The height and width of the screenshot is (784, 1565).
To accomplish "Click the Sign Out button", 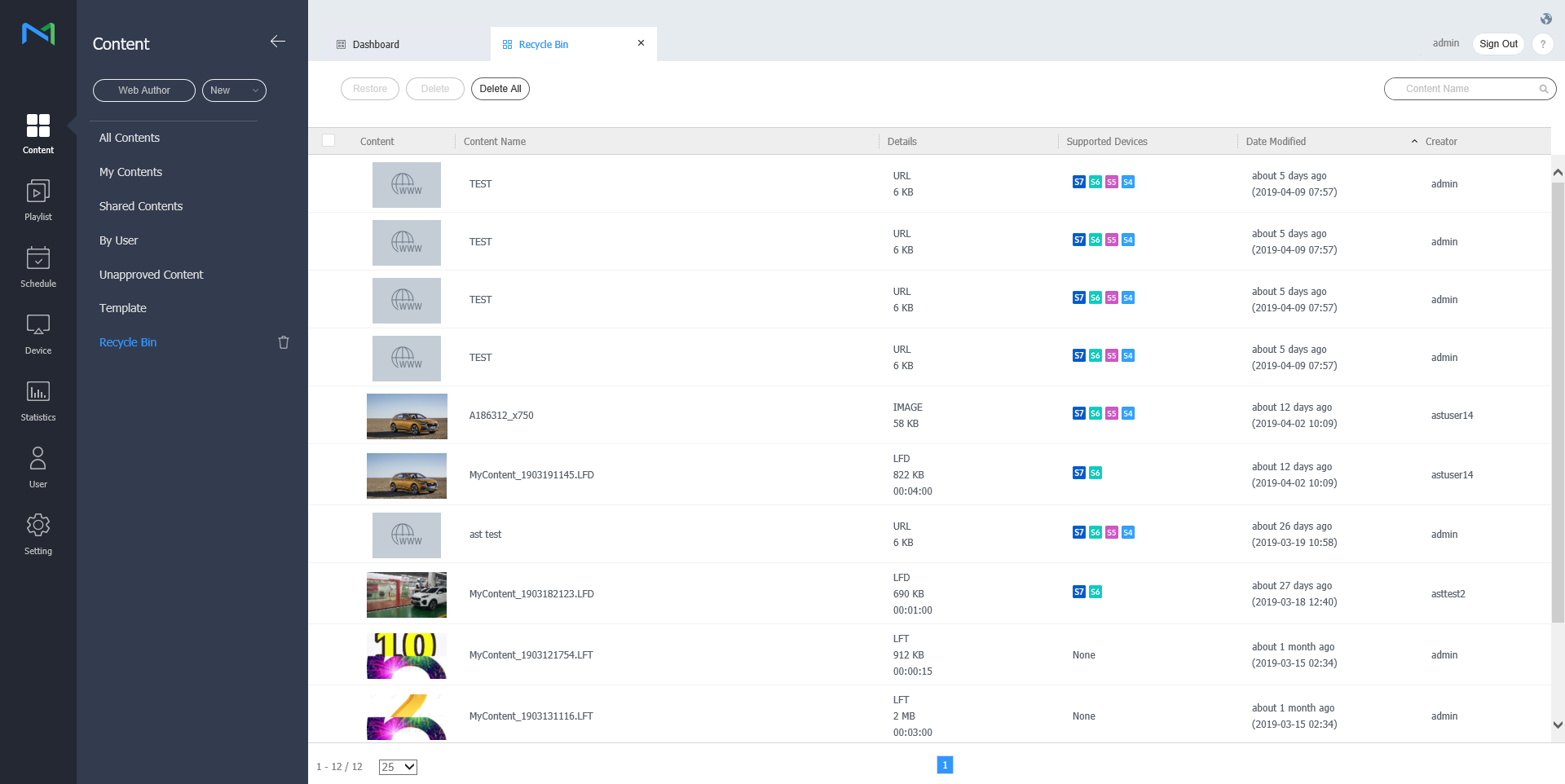I will tap(1498, 44).
